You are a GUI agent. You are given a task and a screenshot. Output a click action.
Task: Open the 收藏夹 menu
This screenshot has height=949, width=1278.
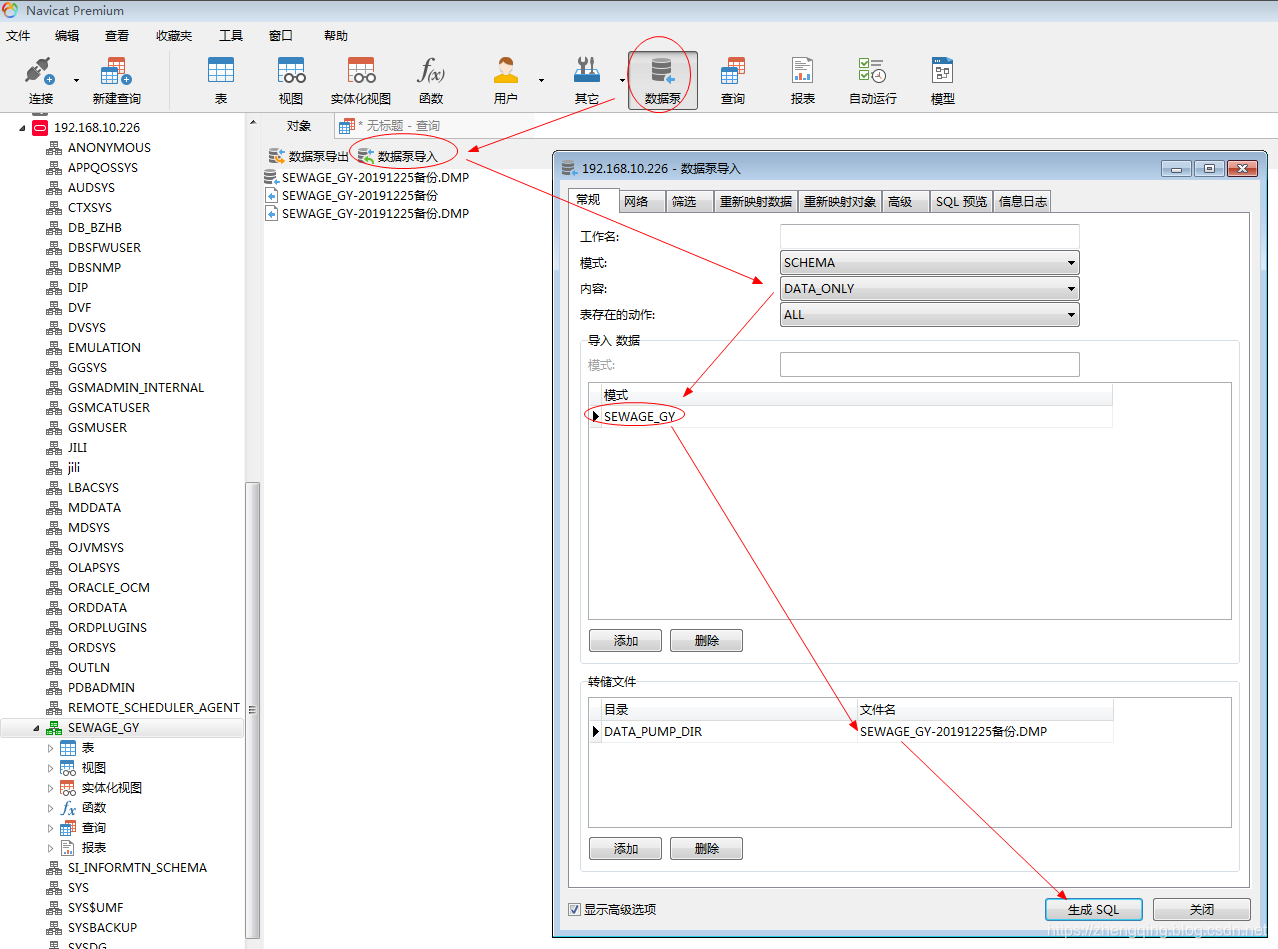(x=174, y=35)
